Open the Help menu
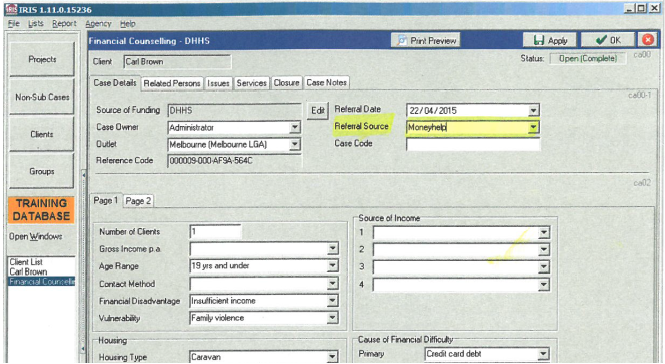 coord(127,24)
